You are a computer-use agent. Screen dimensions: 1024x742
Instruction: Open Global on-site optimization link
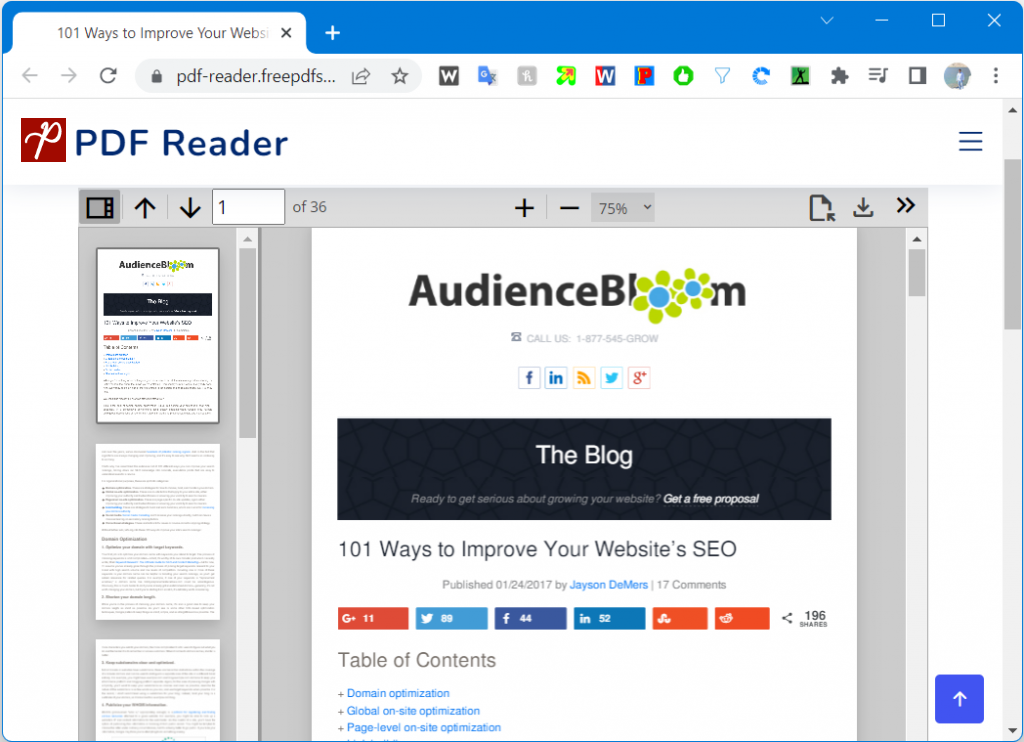click(x=413, y=711)
